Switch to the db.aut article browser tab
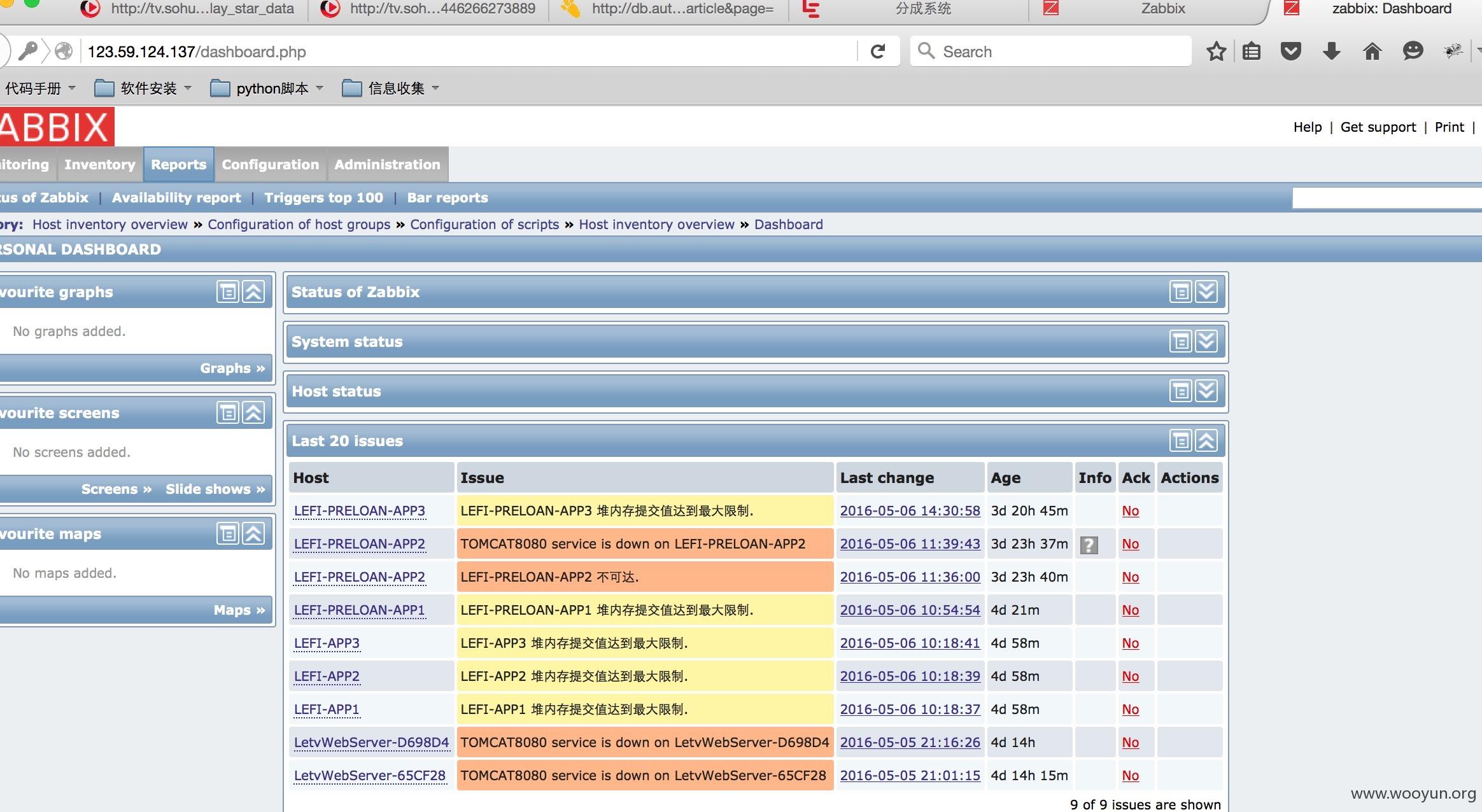The width and height of the screenshot is (1482, 812). [668, 9]
